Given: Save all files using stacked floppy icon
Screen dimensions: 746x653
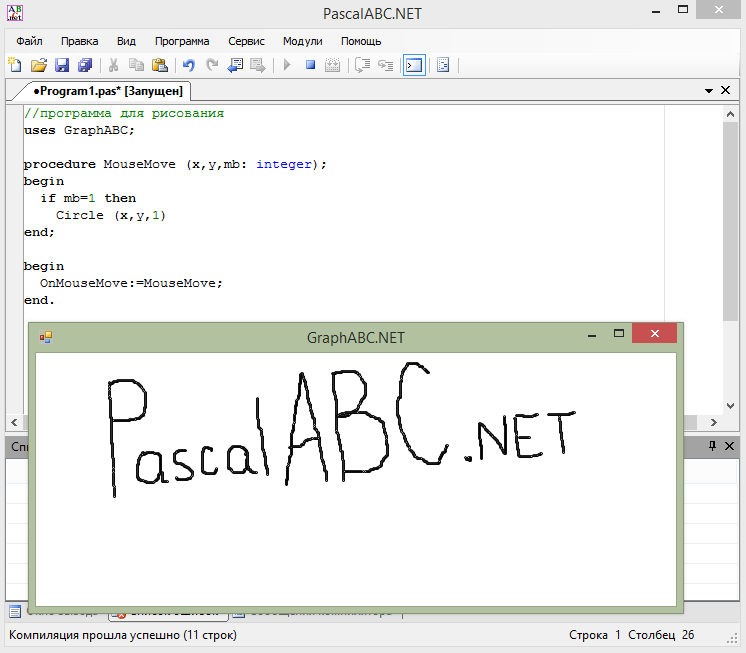Looking at the screenshot, I should tap(85, 65).
